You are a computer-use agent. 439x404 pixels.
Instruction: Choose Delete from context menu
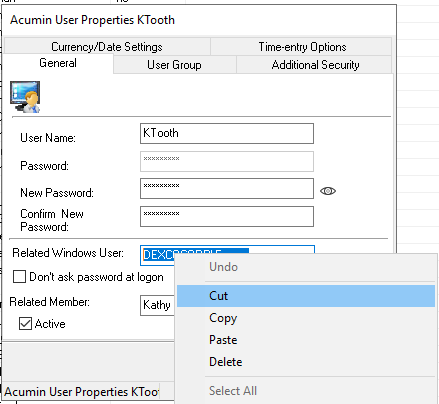coord(306,362)
